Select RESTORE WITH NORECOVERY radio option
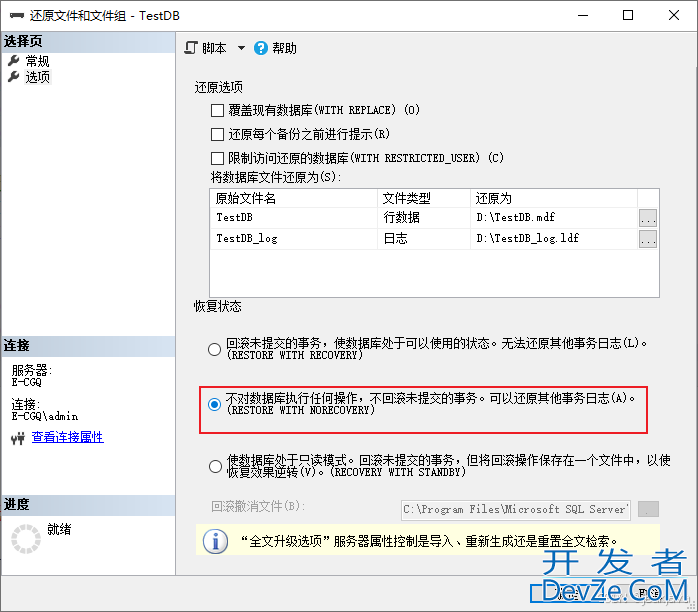The image size is (698, 612). [x=215, y=404]
